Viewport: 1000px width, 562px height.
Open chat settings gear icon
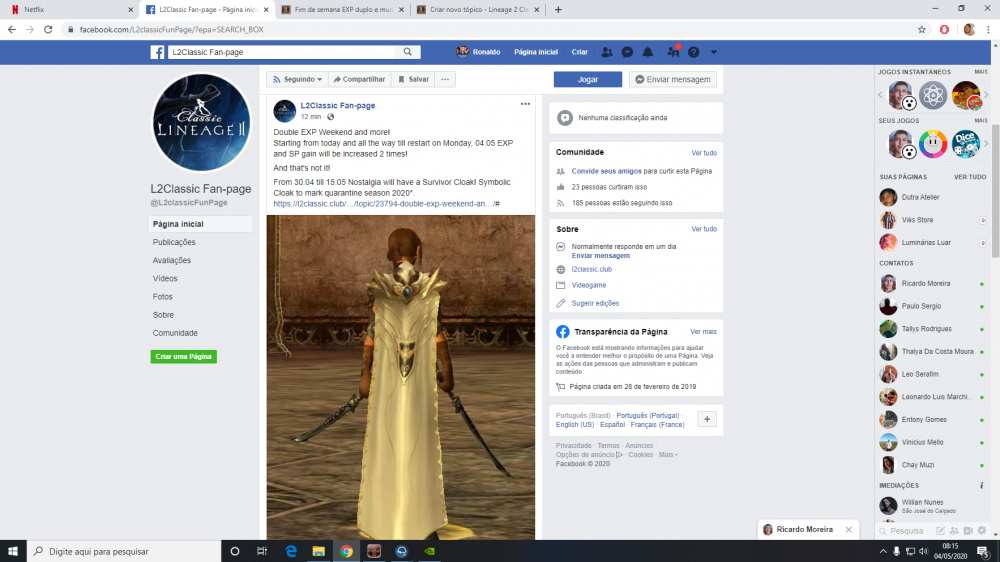point(982,531)
